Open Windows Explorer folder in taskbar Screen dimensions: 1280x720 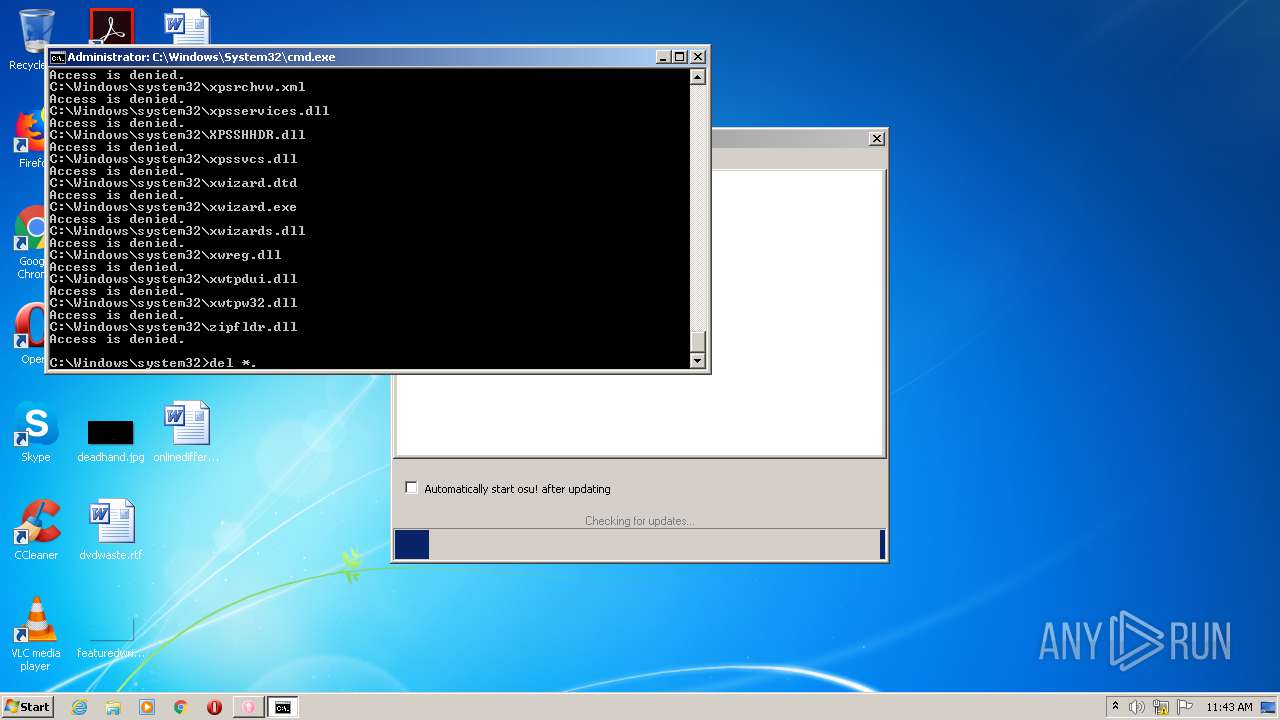(113, 707)
